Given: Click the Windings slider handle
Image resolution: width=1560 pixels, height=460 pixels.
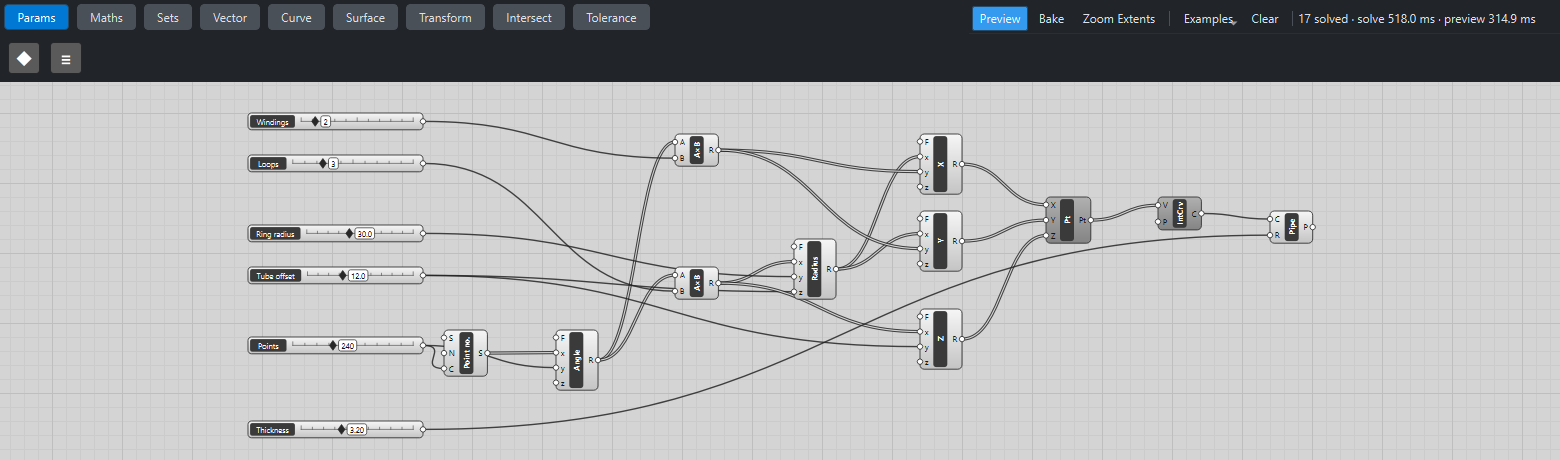Looking at the screenshot, I should click(315, 121).
